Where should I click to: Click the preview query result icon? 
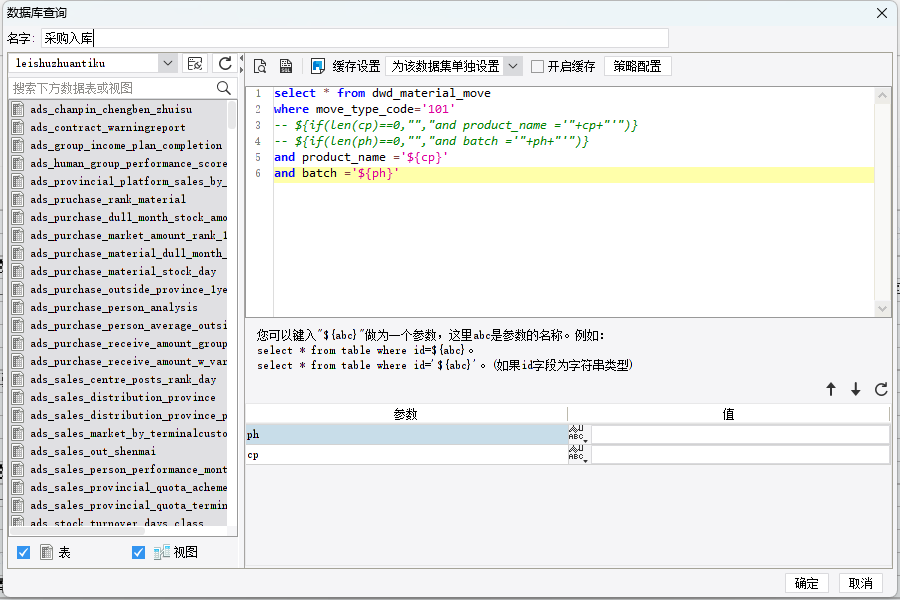click(260, 67)
